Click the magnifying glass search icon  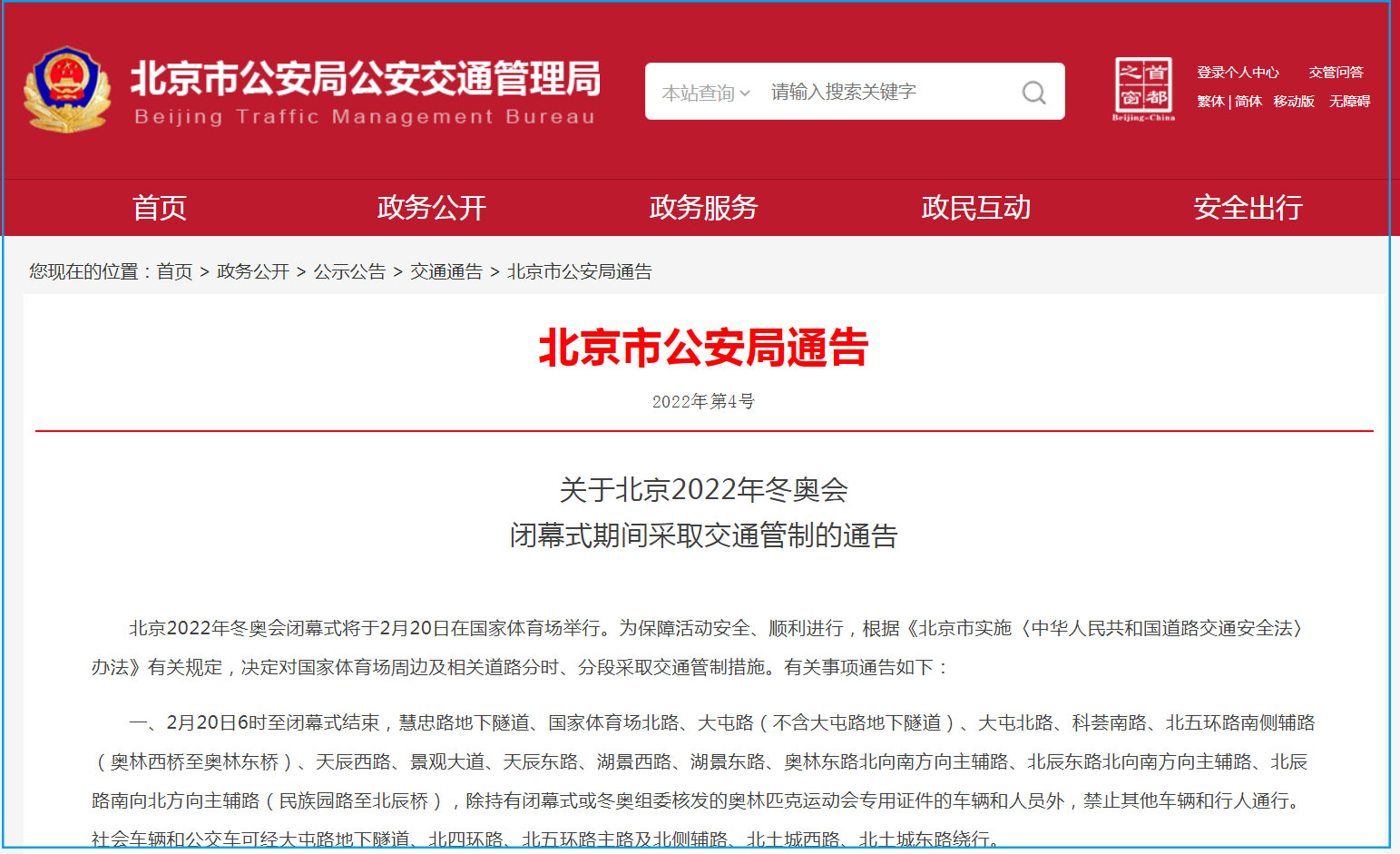[1033, 92]
